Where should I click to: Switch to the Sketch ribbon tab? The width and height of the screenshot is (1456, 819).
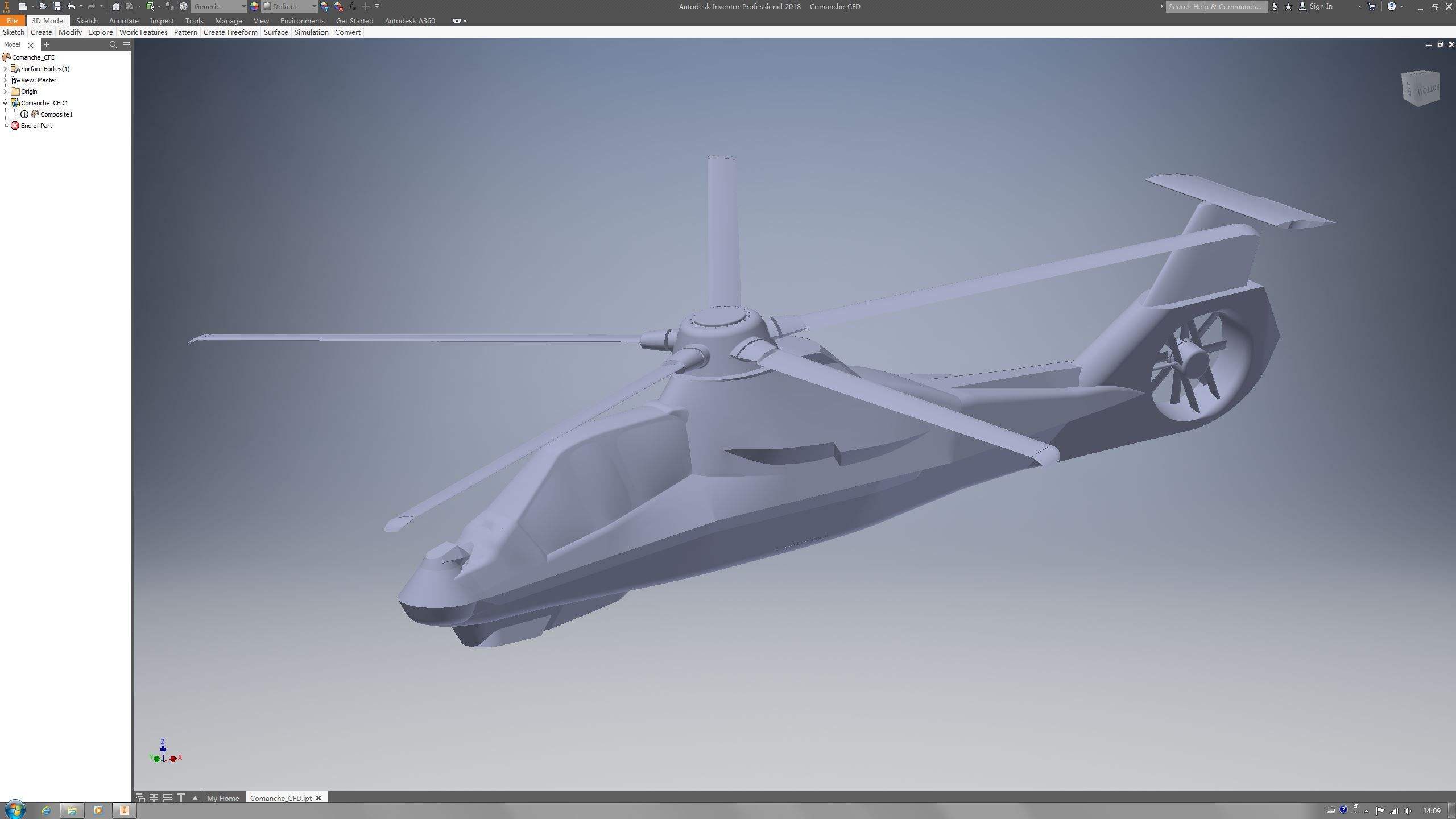(86, 20)
